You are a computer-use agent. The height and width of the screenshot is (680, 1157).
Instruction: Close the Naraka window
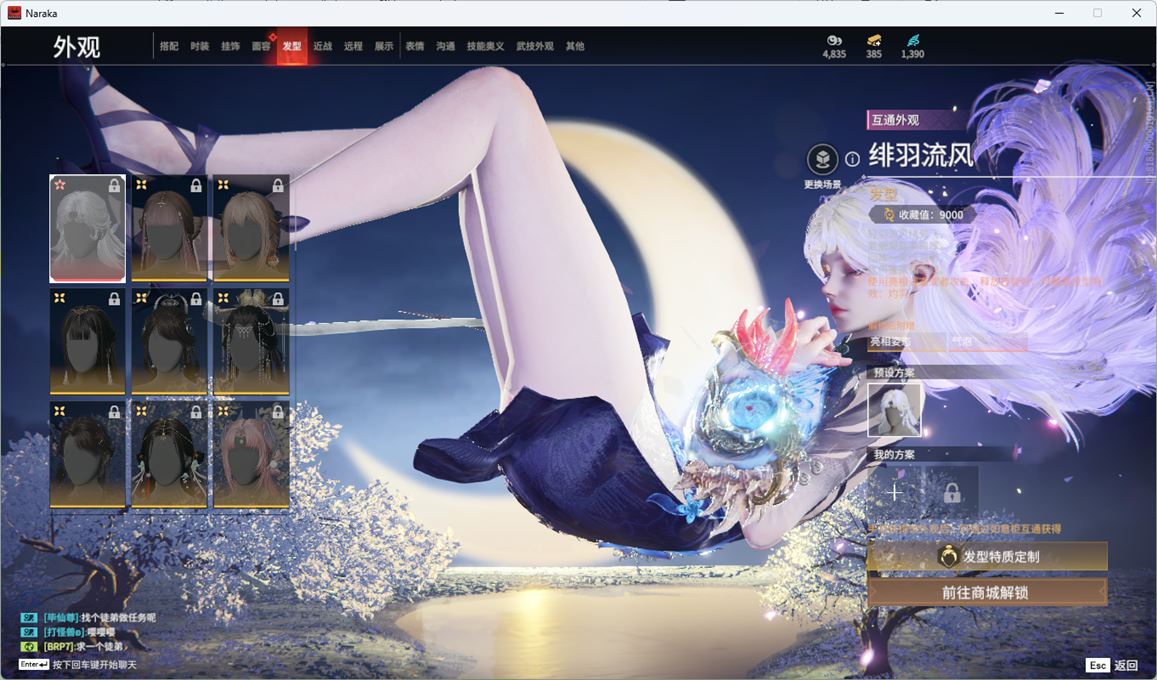pyautogui.click(x=1136, y=13)
